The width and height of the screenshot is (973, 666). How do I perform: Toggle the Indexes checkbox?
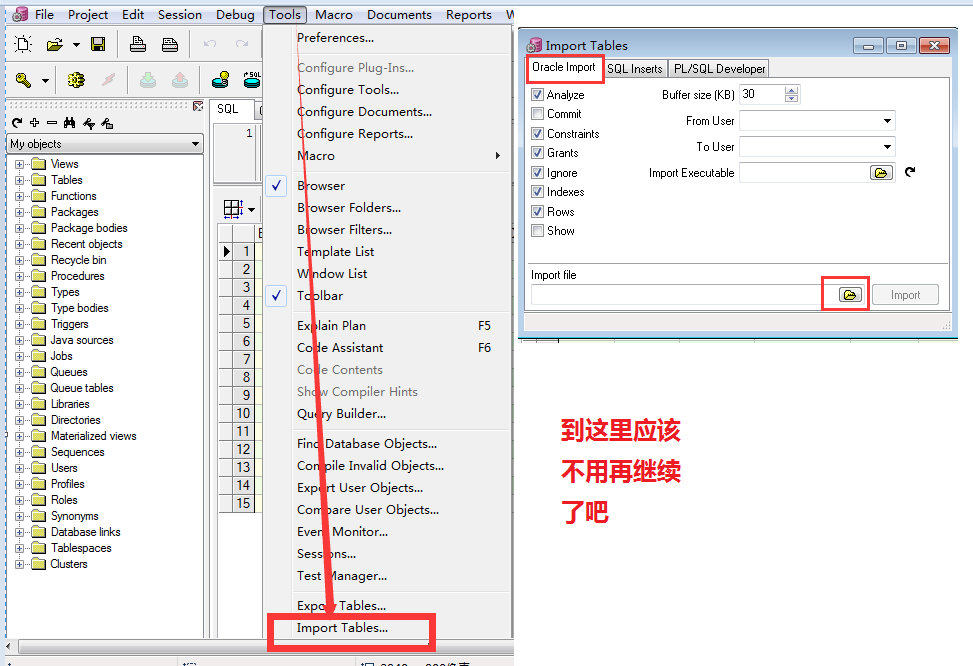point(538,192)
